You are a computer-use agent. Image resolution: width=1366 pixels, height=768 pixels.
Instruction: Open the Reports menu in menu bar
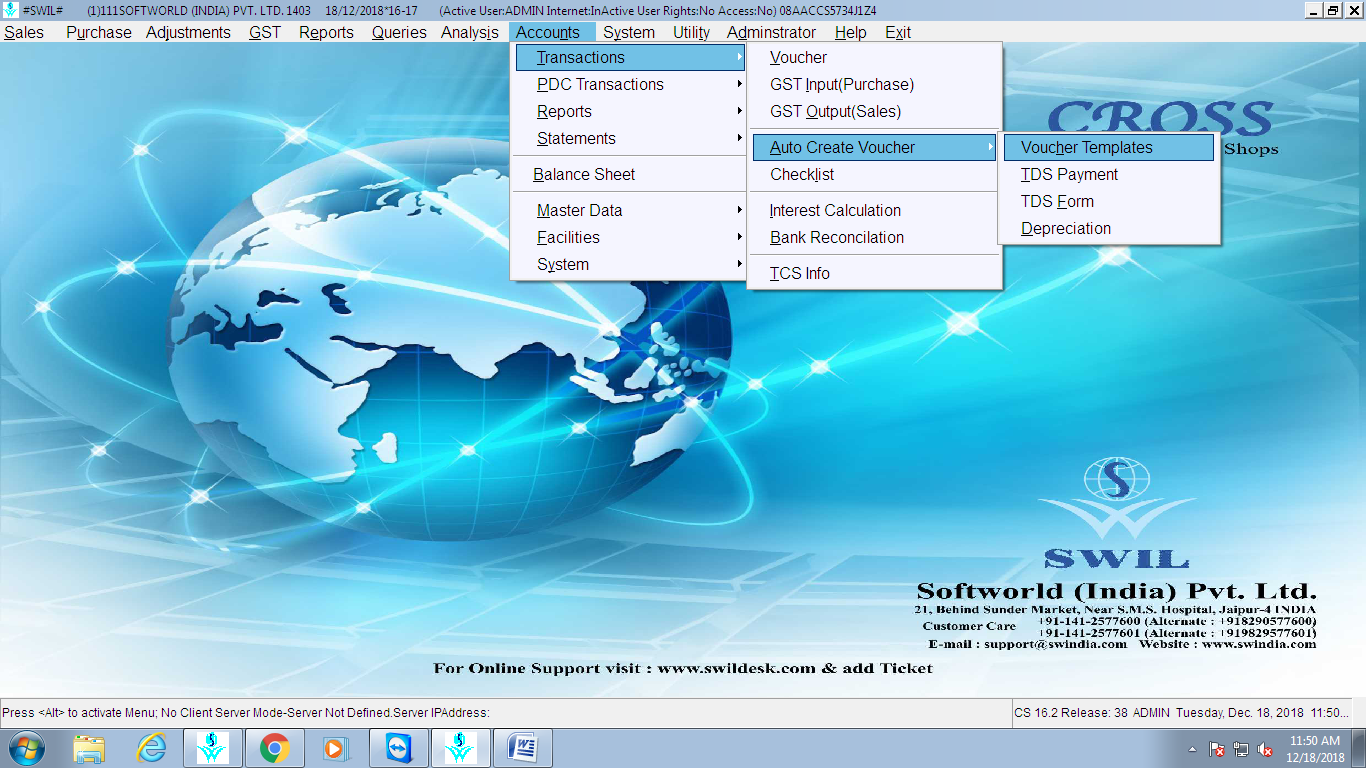[x=326, y=32]
